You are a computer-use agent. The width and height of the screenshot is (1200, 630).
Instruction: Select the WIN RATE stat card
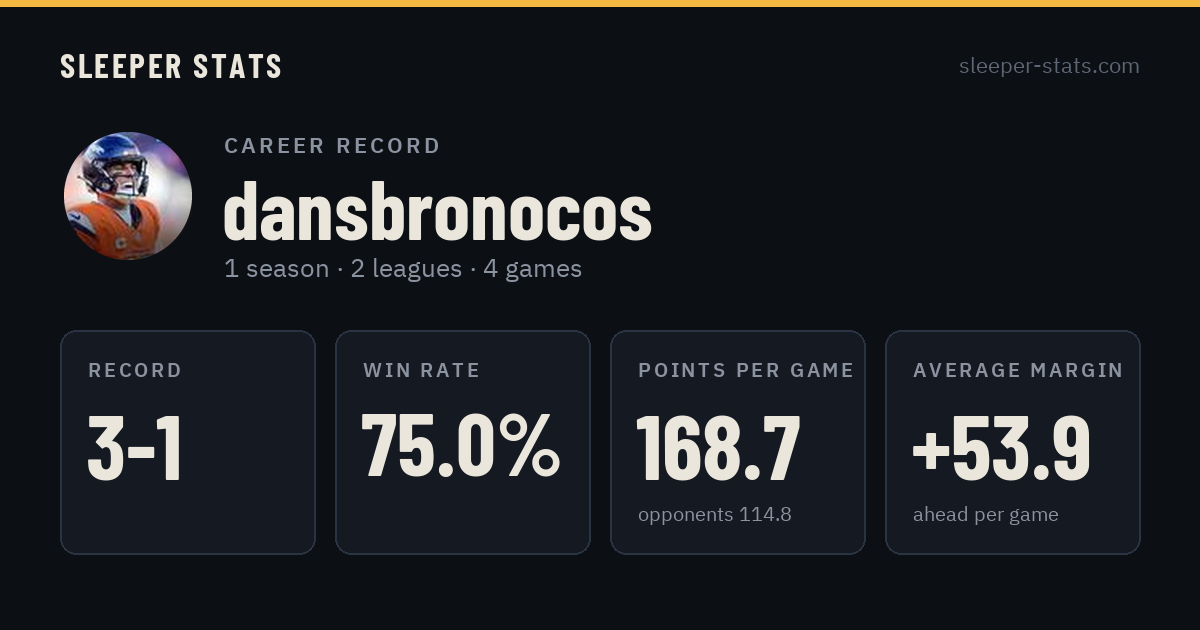tap(463, 442)
